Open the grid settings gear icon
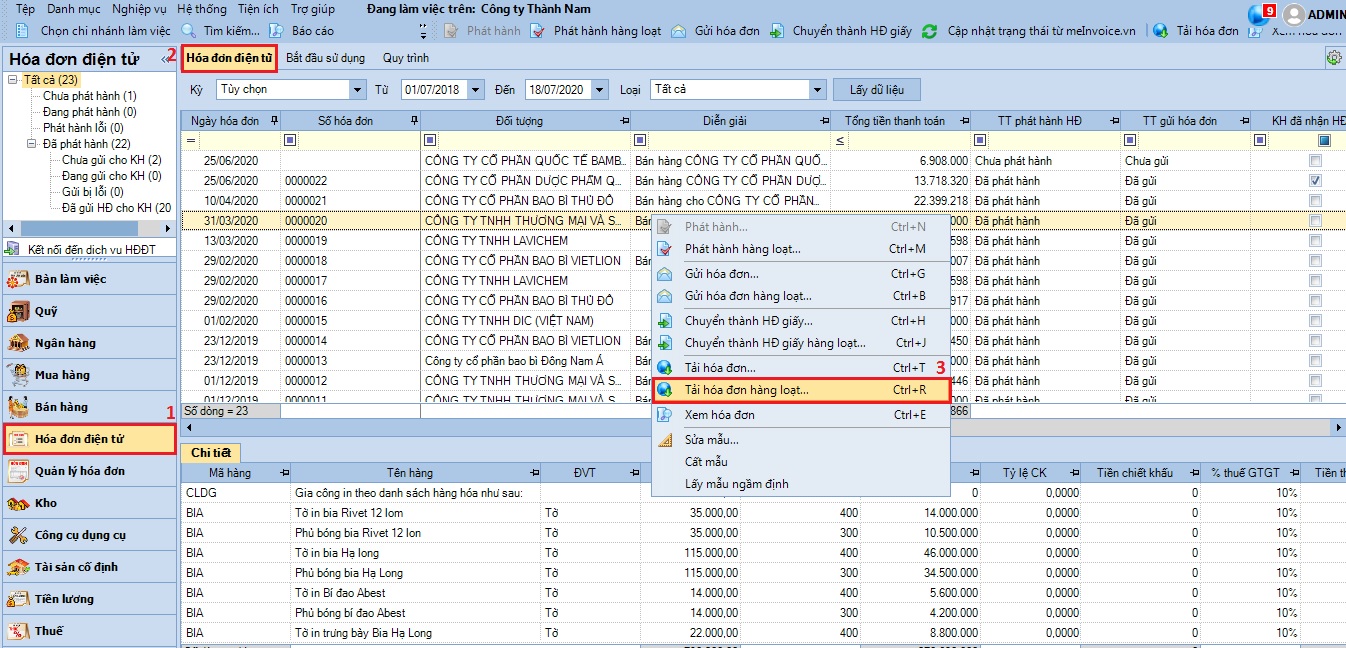 (1333, 58)
